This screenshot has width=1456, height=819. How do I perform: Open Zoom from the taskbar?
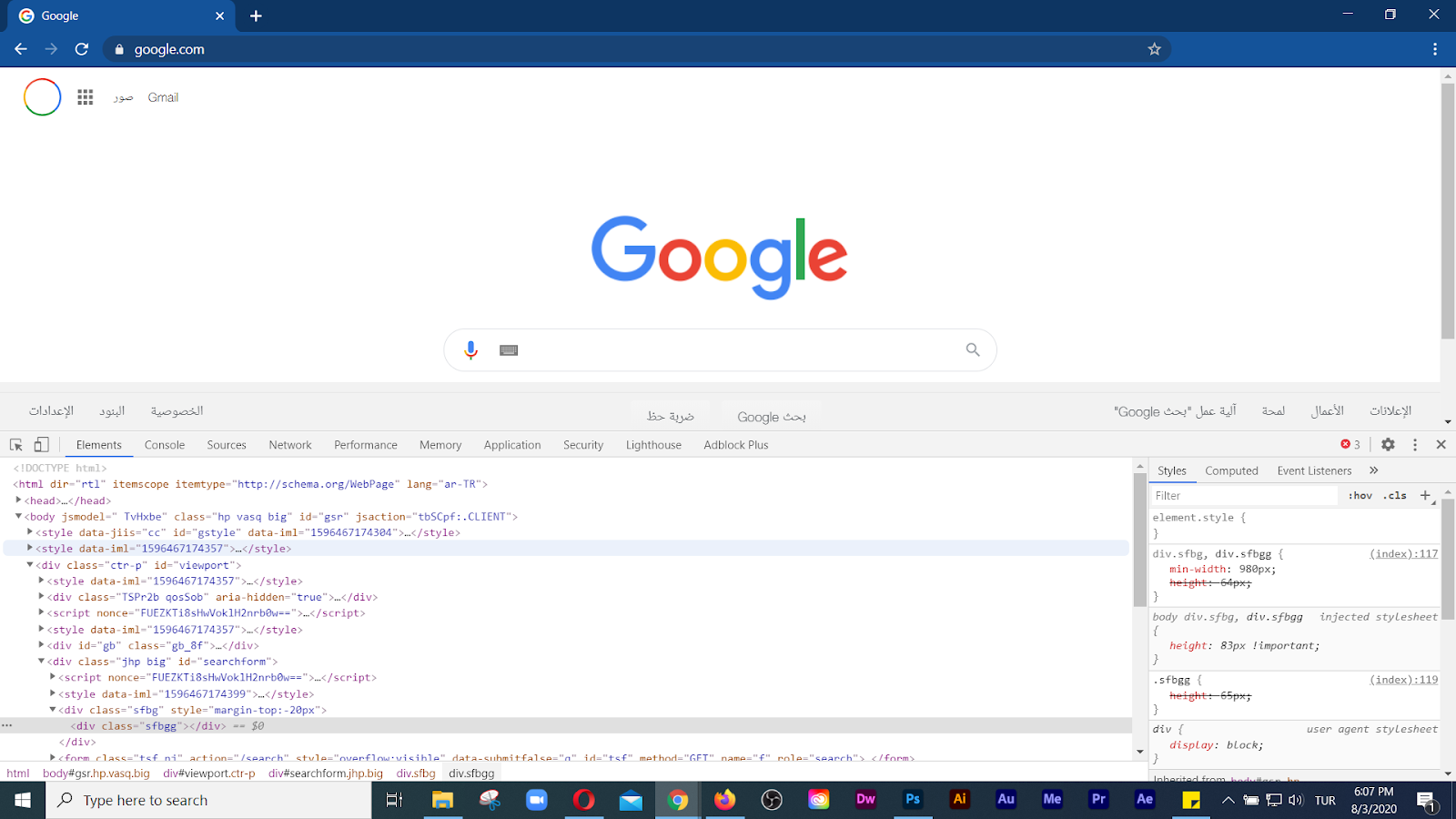(x=537, y=800)
